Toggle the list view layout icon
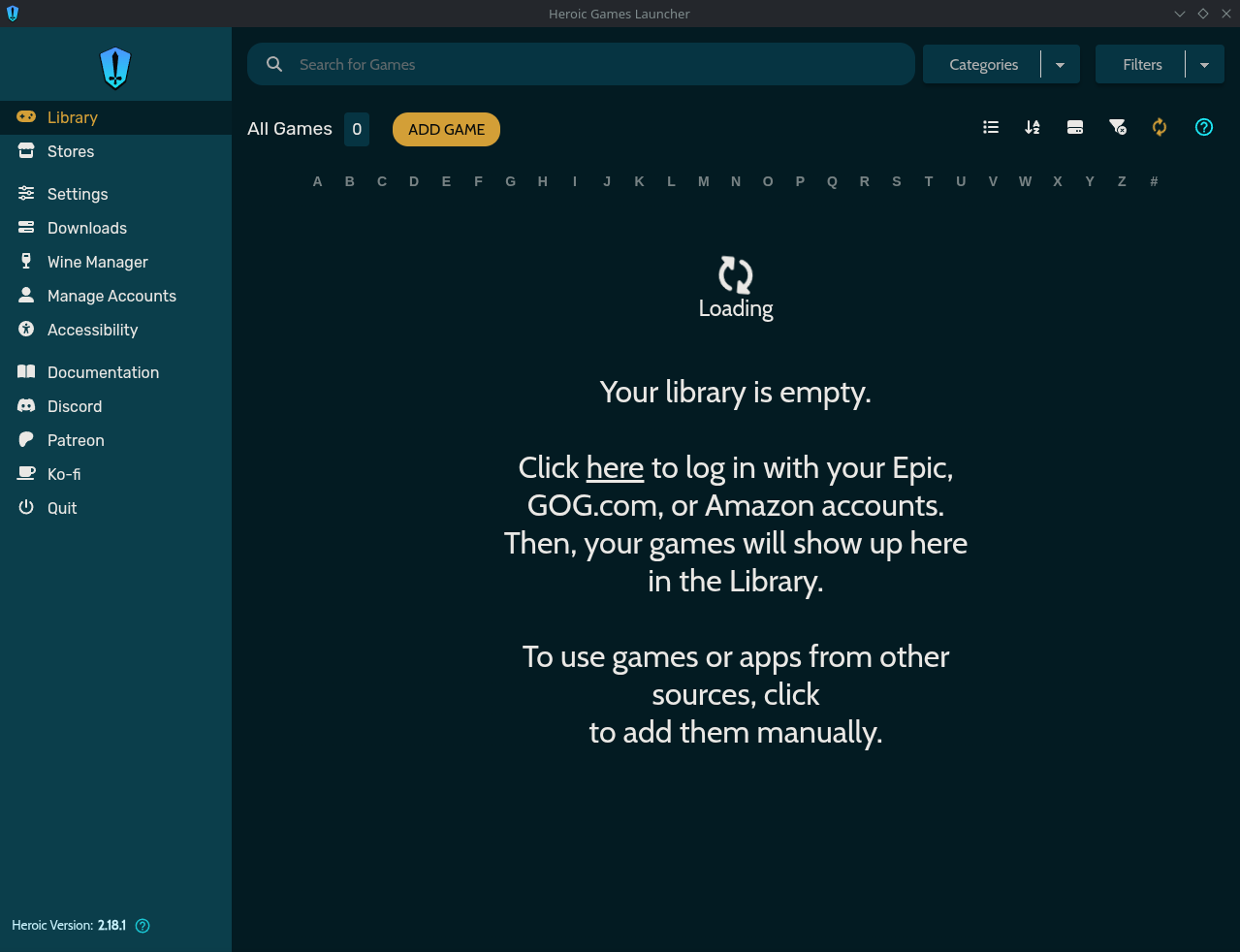Image resolution: width=1240 pixels, height=952 pixels. (991, 127)
